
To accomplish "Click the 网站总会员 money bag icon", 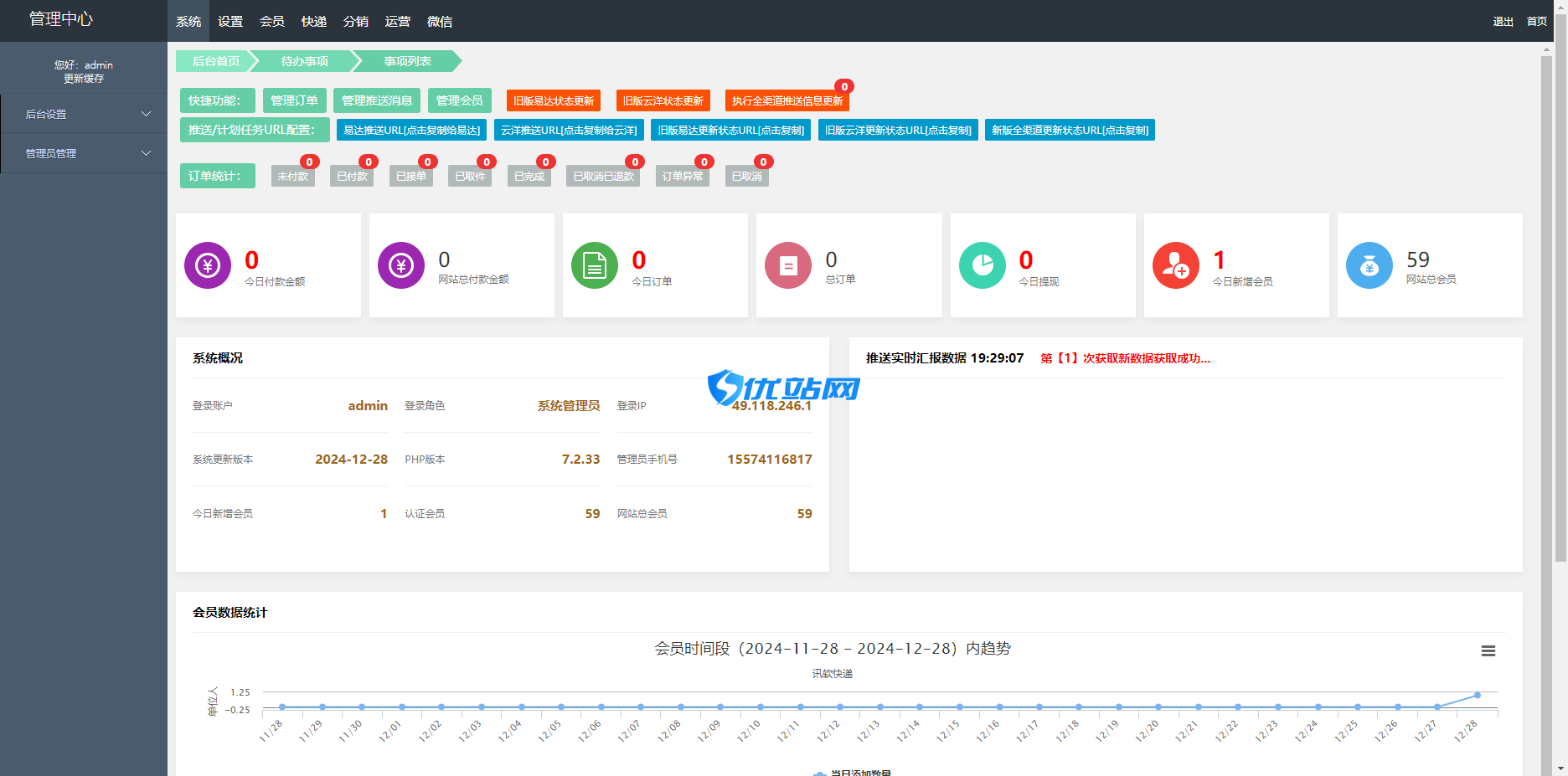I will (x=1369, y=265).
